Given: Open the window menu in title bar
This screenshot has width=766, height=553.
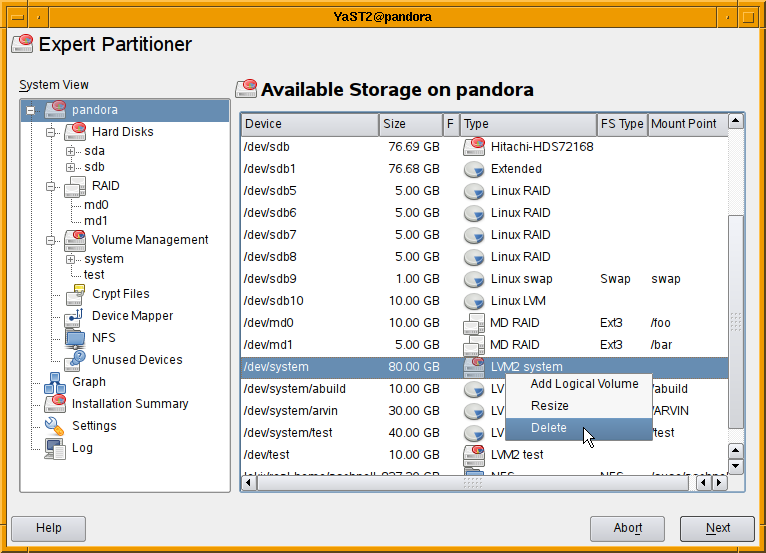Looking at the screenshot, I should tap(18, 17).
